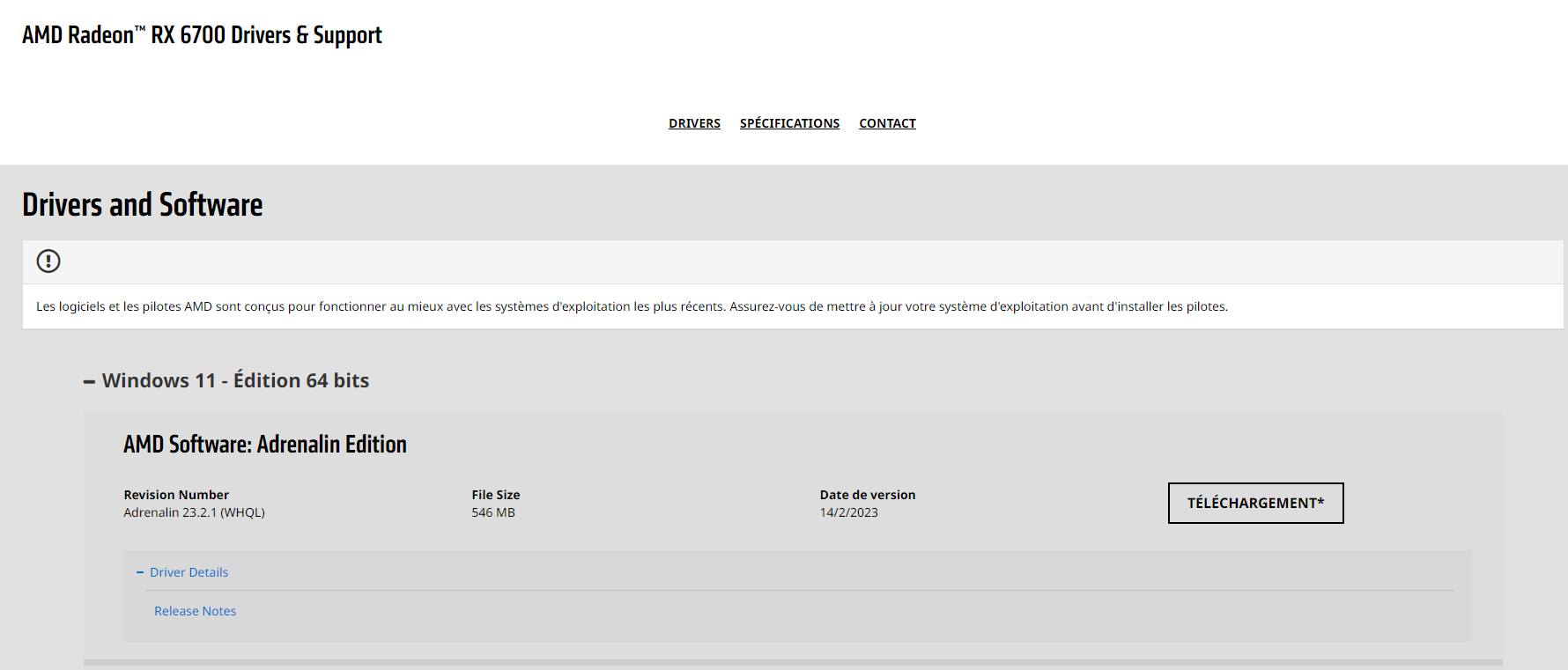Screen dimensions: 1568x670
Task: Click the 546 MB file size value
Action: point(493,512)
